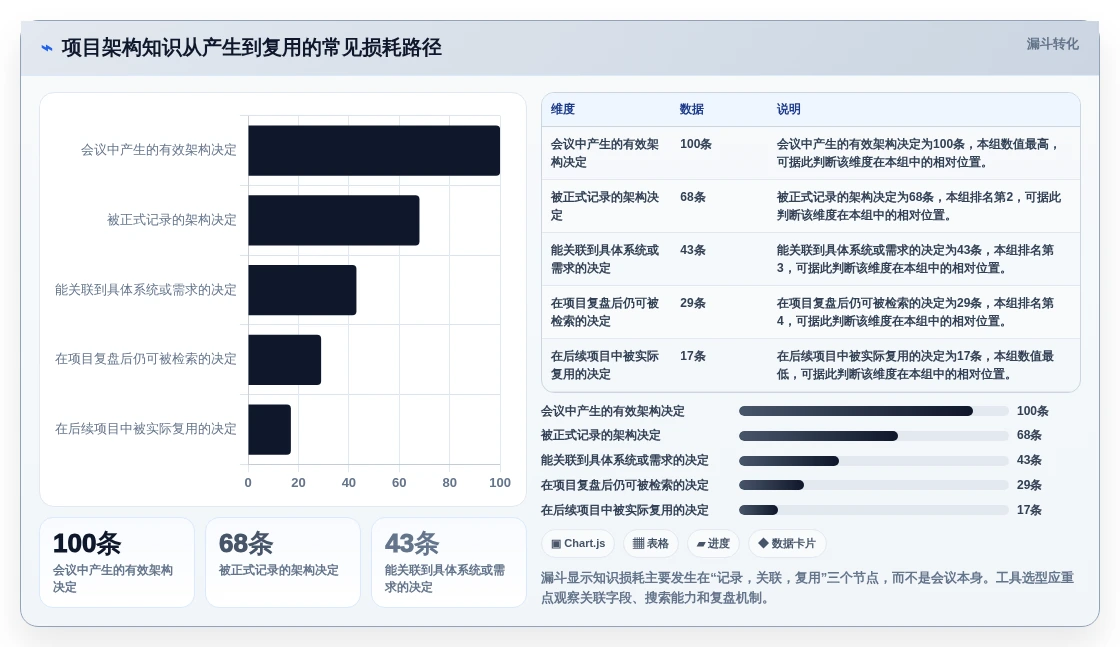Viewport: 1120px width, 647px height.
Task: Click the 维度 column header
Action: coord(563,109)
